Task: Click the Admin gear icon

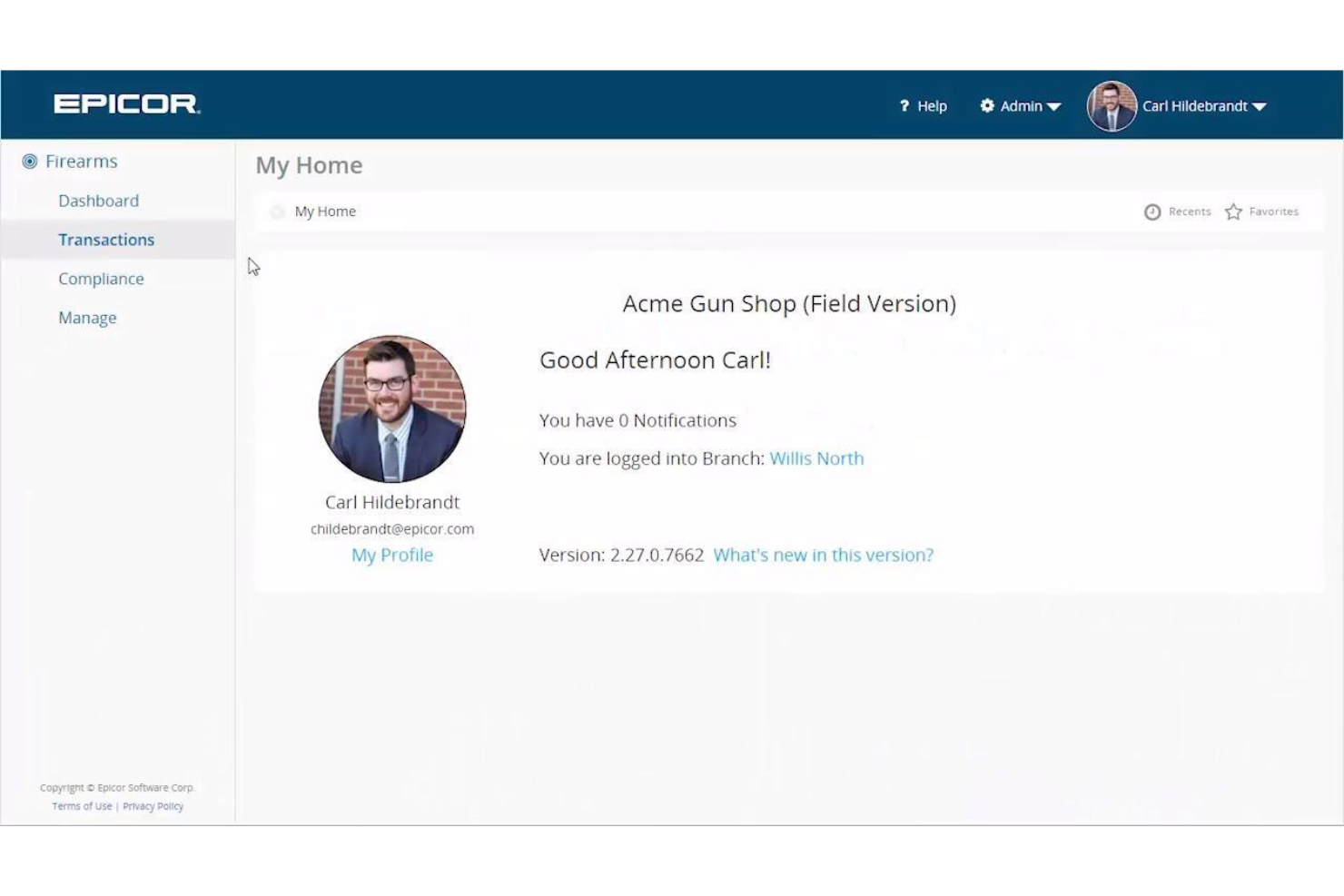Action: click(x=987, y=106)
